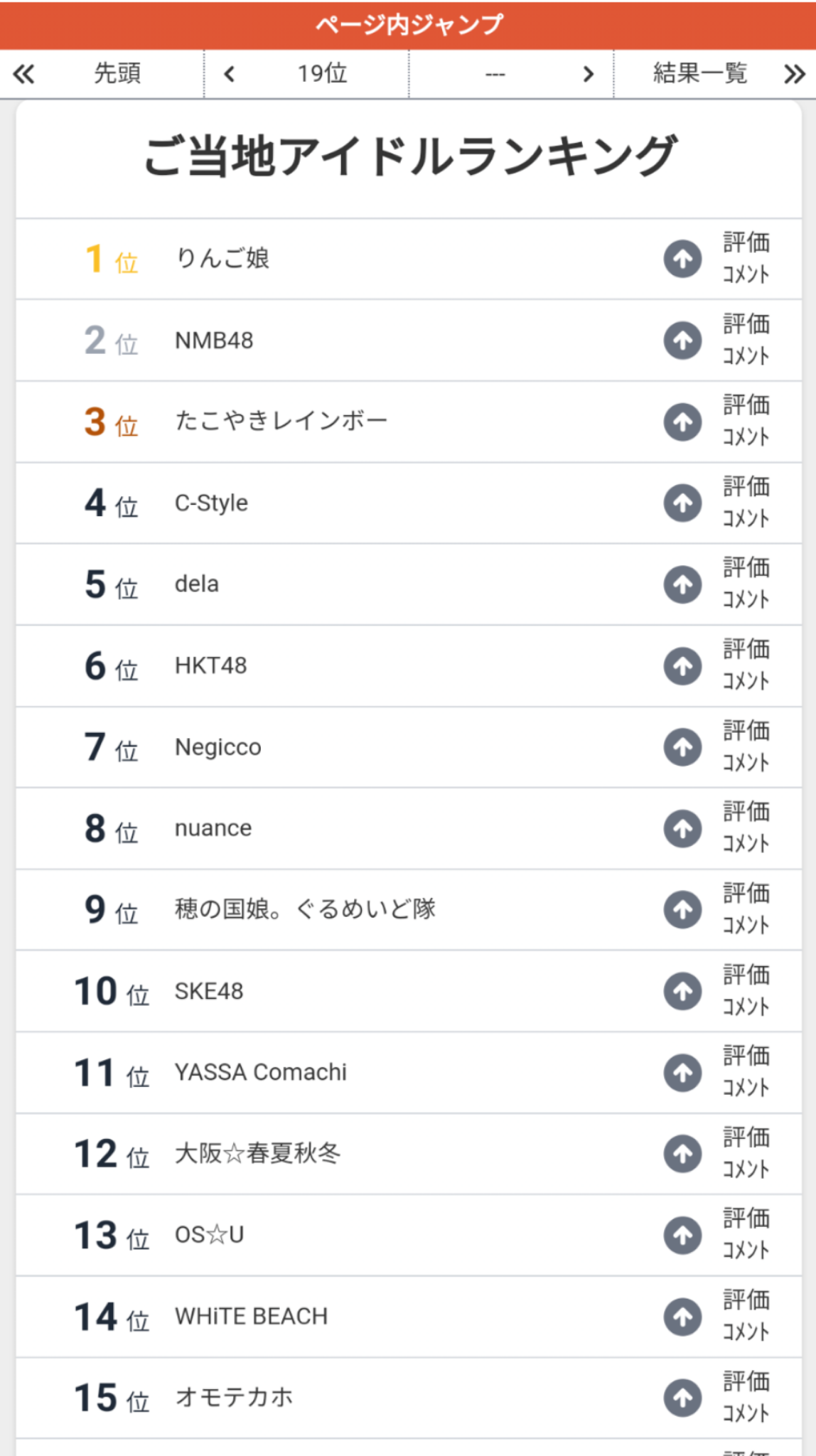Select the 先頭 jump tab
This screenshot has width=816, height=1456.
click(x=117, y=74)
